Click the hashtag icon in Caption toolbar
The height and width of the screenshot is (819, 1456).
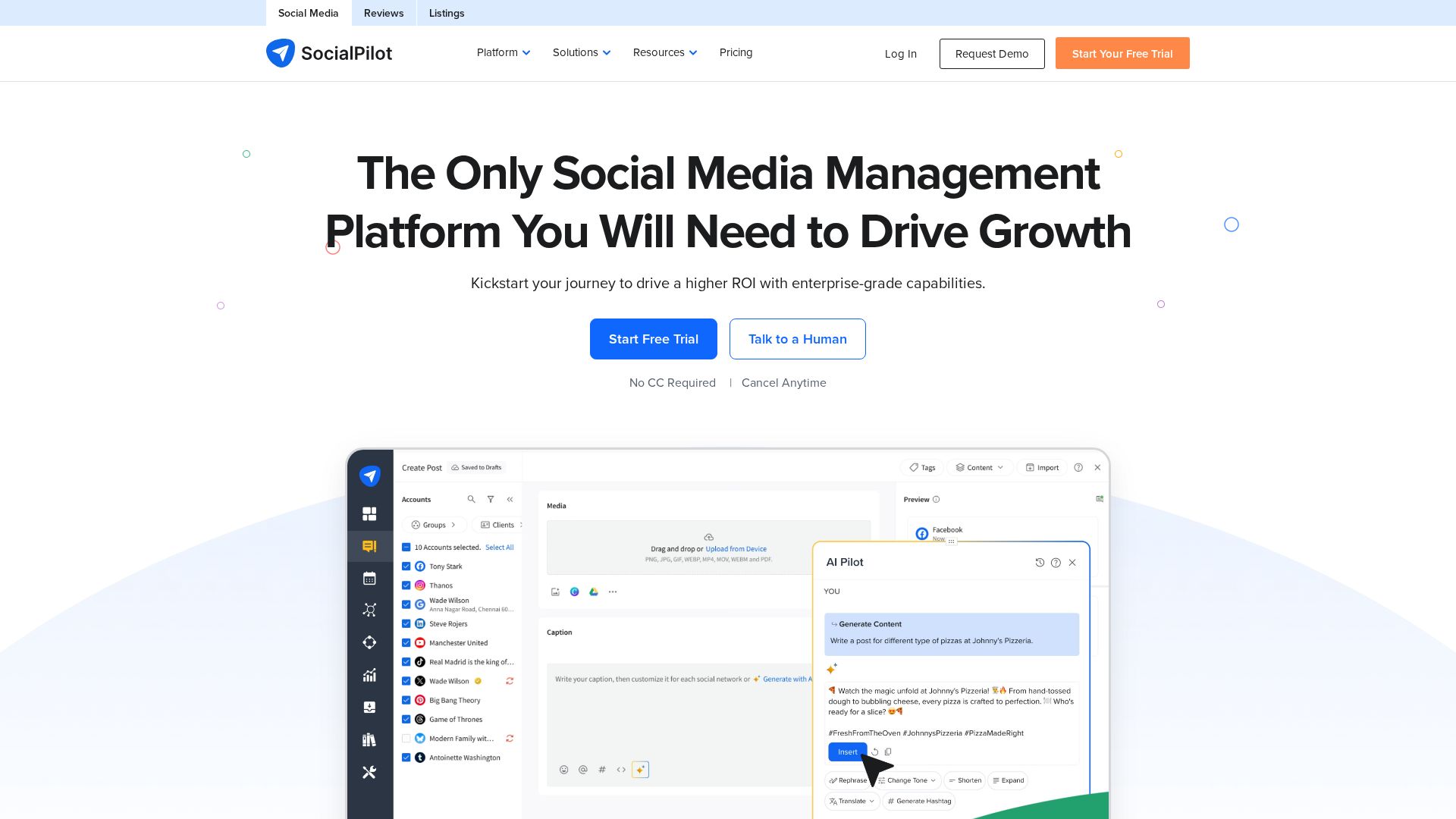pyautogui.click(x=602, y=770)
